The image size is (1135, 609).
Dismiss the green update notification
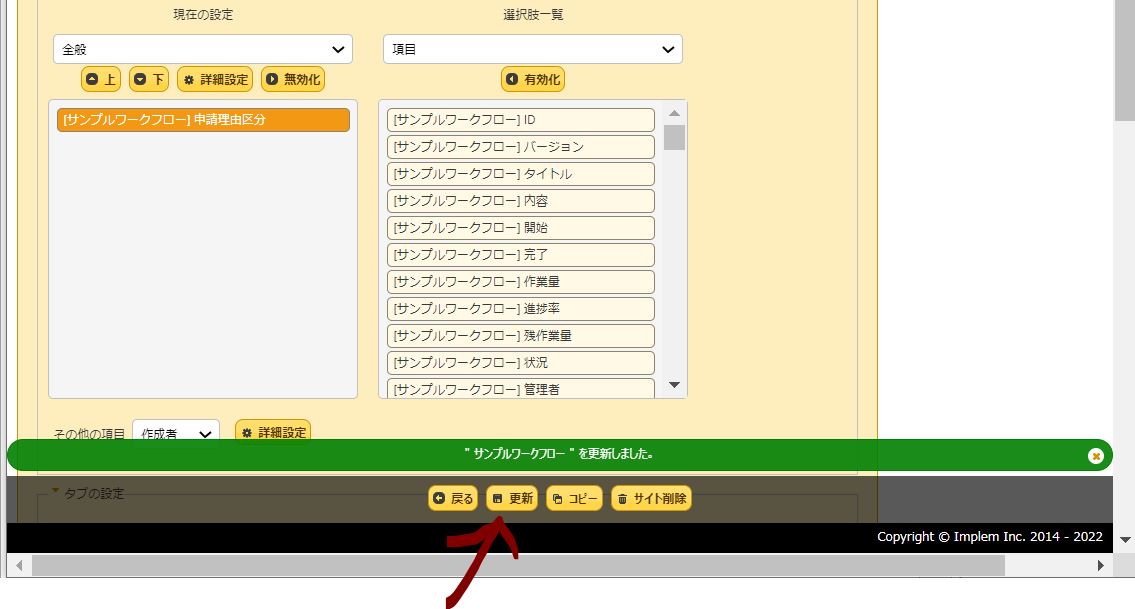[x=1095, y=455]
